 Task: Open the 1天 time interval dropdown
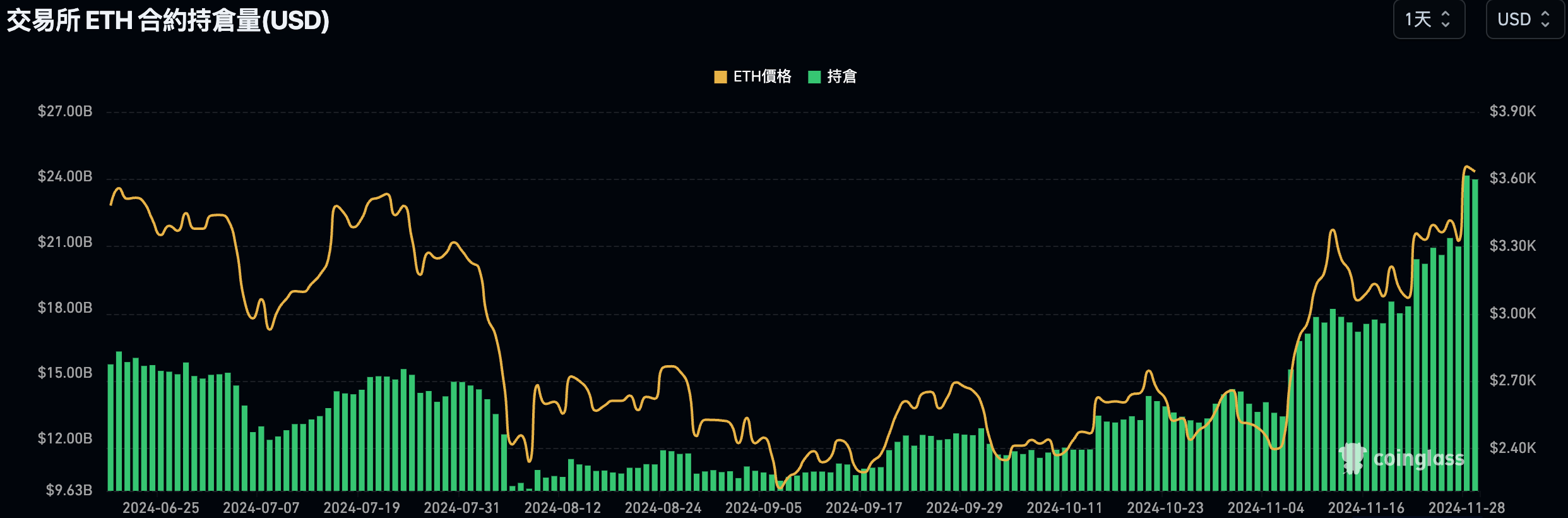(x=1428, y=20)
